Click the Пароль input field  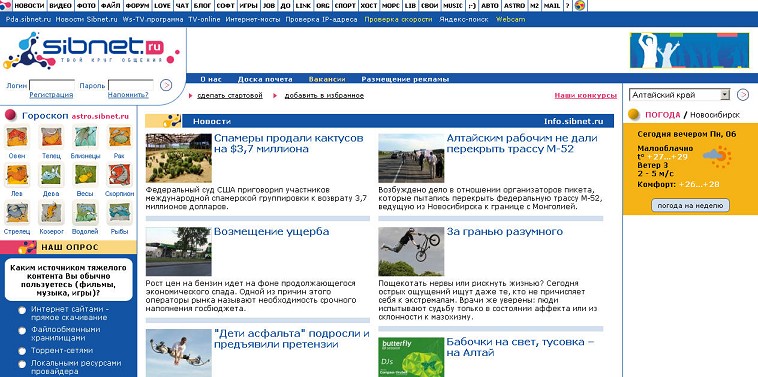coord(131,85)
